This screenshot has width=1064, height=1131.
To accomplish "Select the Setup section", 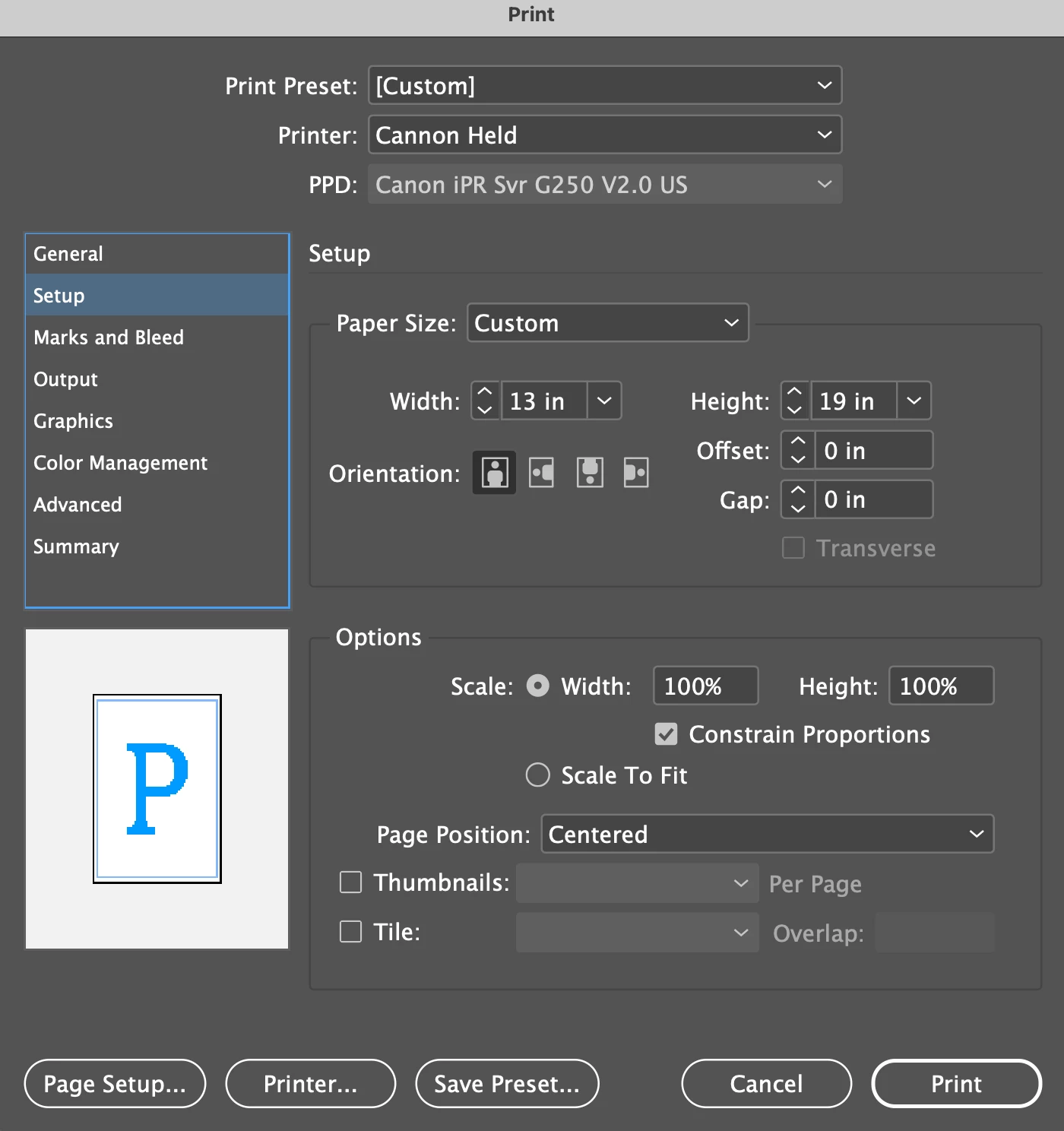I will (157, 295).
